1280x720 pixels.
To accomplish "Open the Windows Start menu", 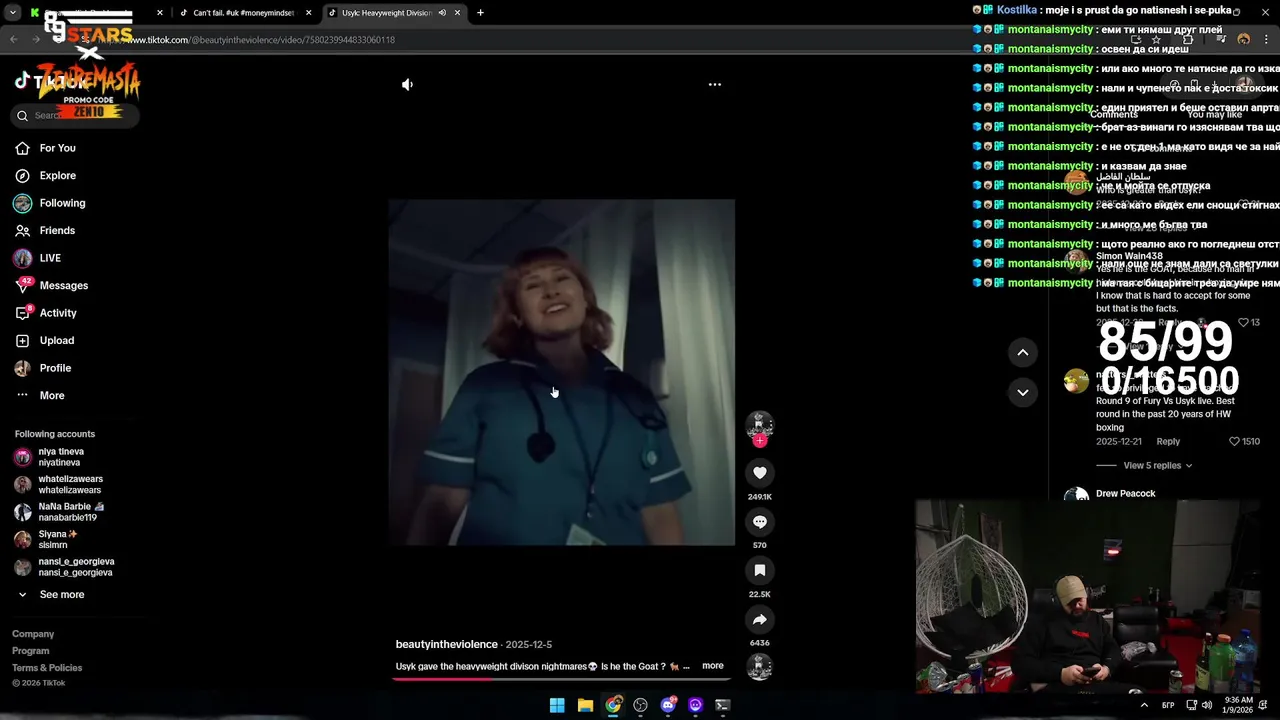I will 557,705.
